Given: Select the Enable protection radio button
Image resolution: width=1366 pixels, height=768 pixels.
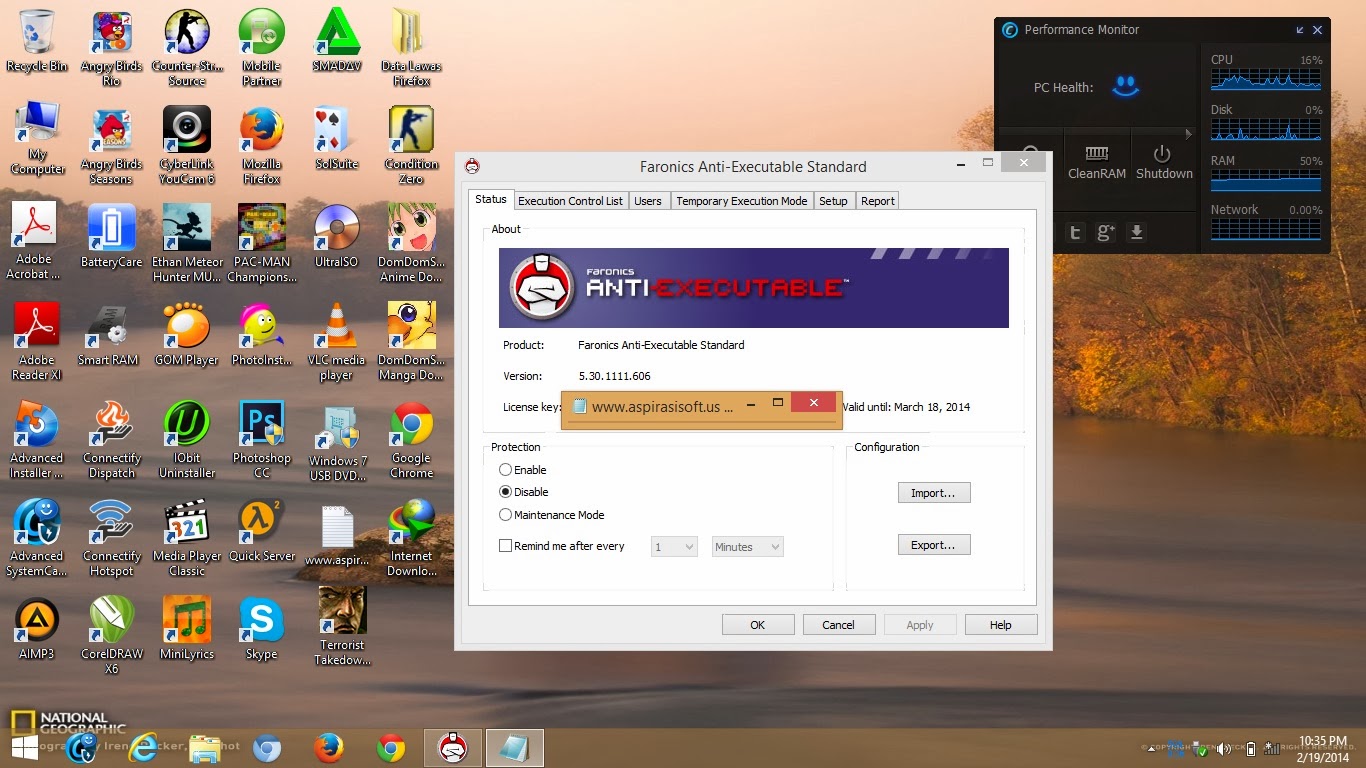Looking at the screenshot, I should (506, 469).
